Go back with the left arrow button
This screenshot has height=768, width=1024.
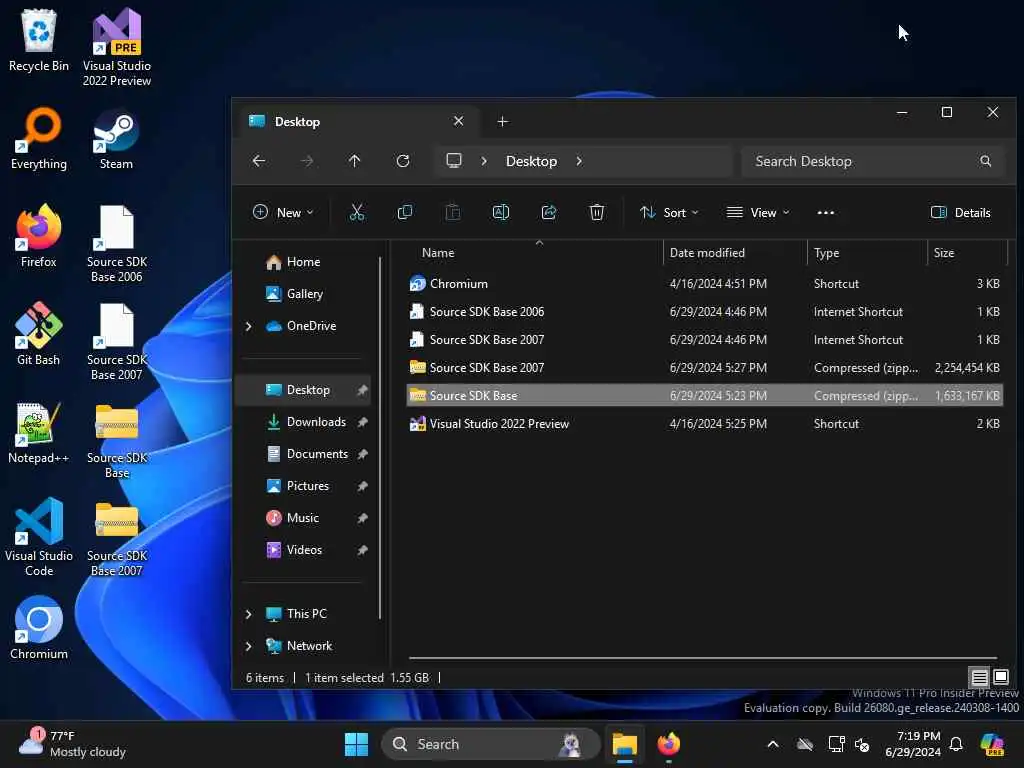259,161
